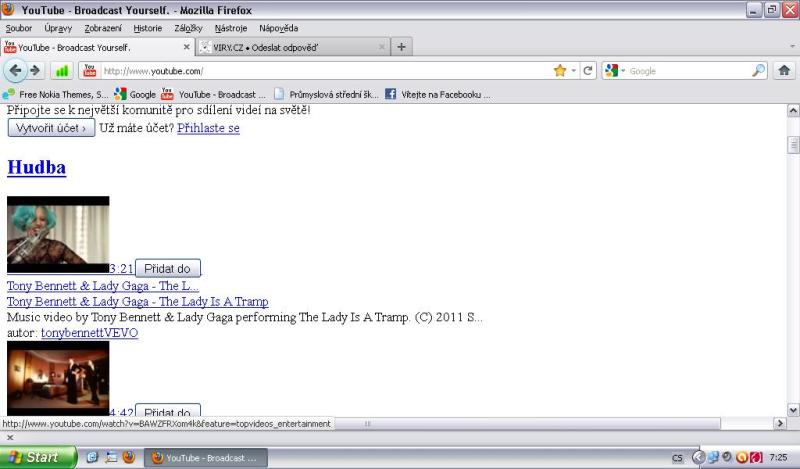This screenshot has width=800, height=469.
Task: Bookmark this page with the star icon
Action: click(x=560, y=71)
